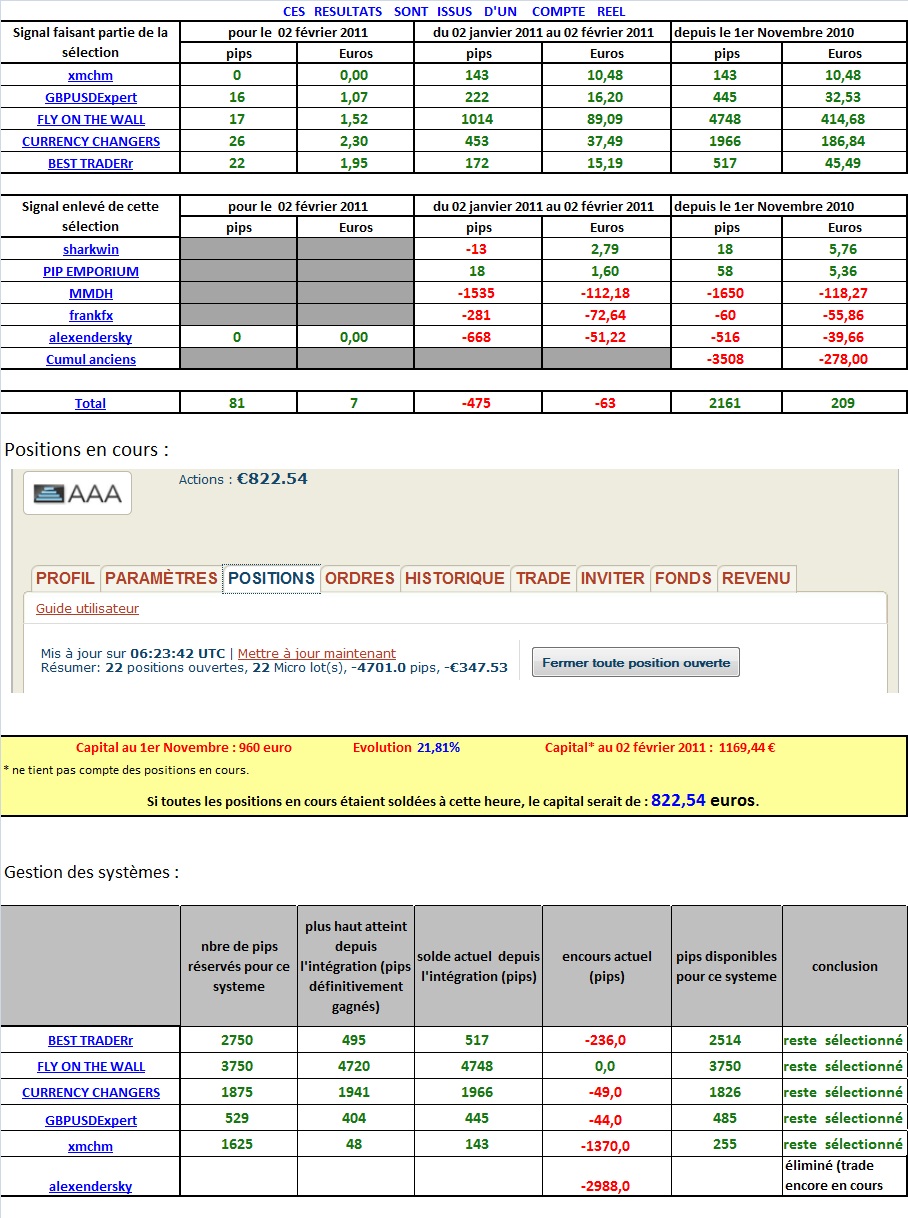
Task: Open the Guide utilisateur link
Action: (87, 608)
